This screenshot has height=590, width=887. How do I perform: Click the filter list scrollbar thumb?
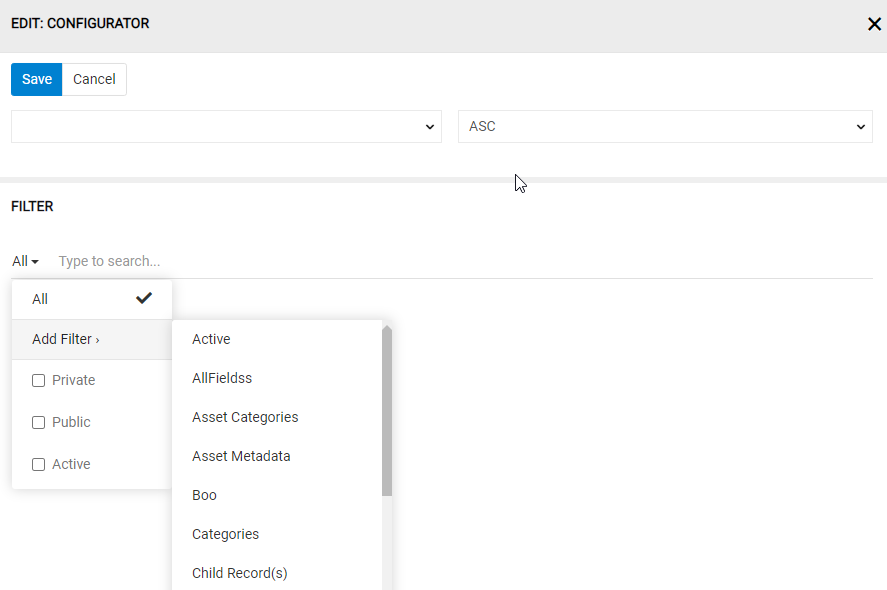pos(387,412)
